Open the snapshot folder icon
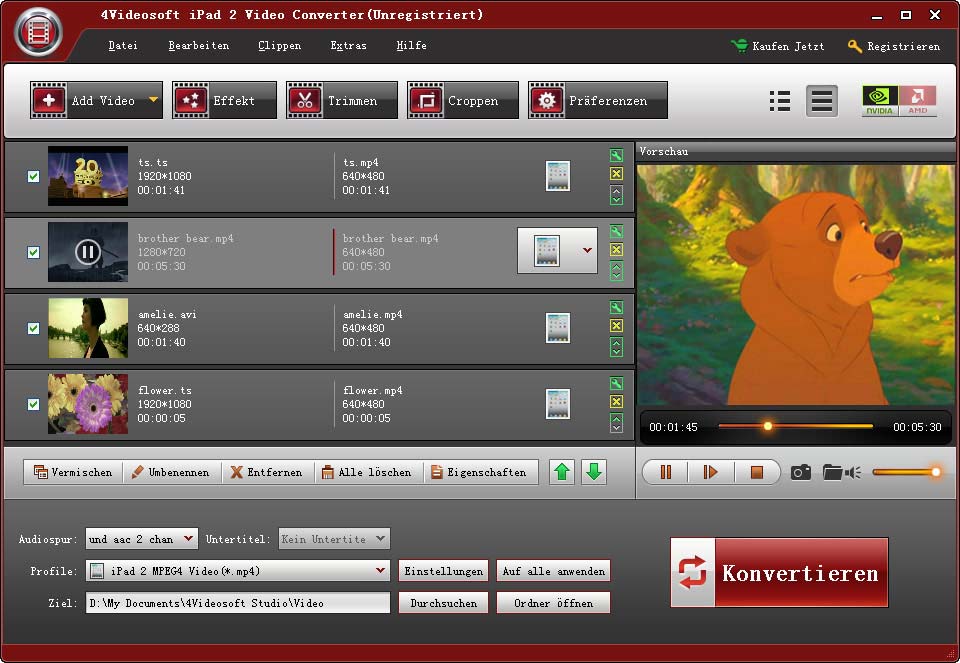This screenshot has height=663, width=960. (x=832, y=472)
